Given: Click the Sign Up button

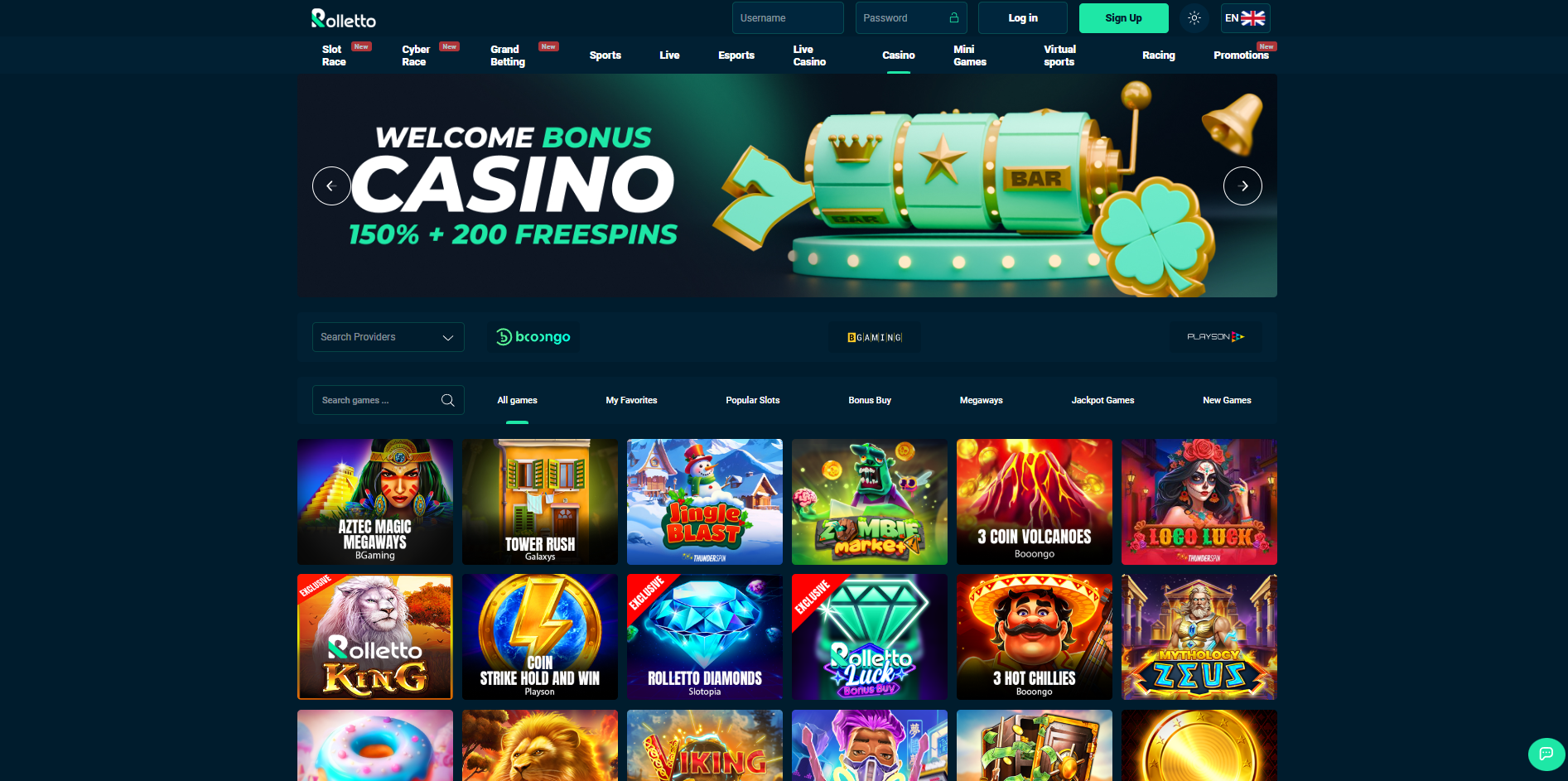Looking at the screenshot, I should tap(1123, 18).
